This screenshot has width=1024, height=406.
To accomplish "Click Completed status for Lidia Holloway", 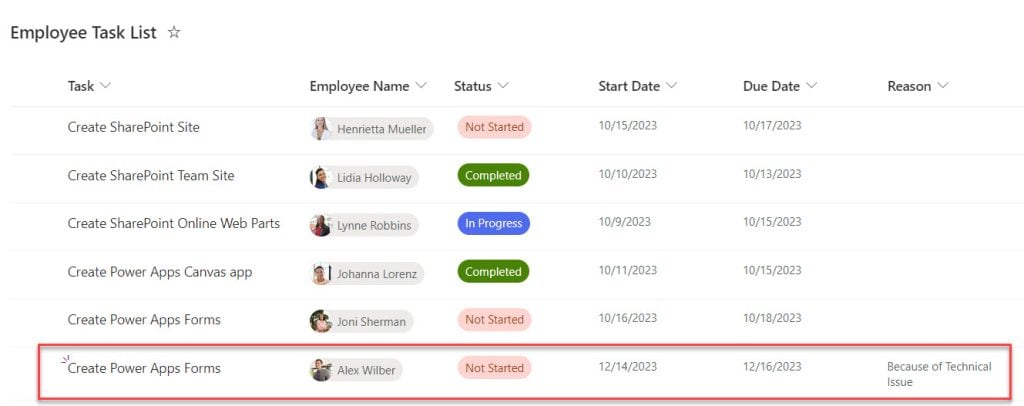I will (493, 176).
